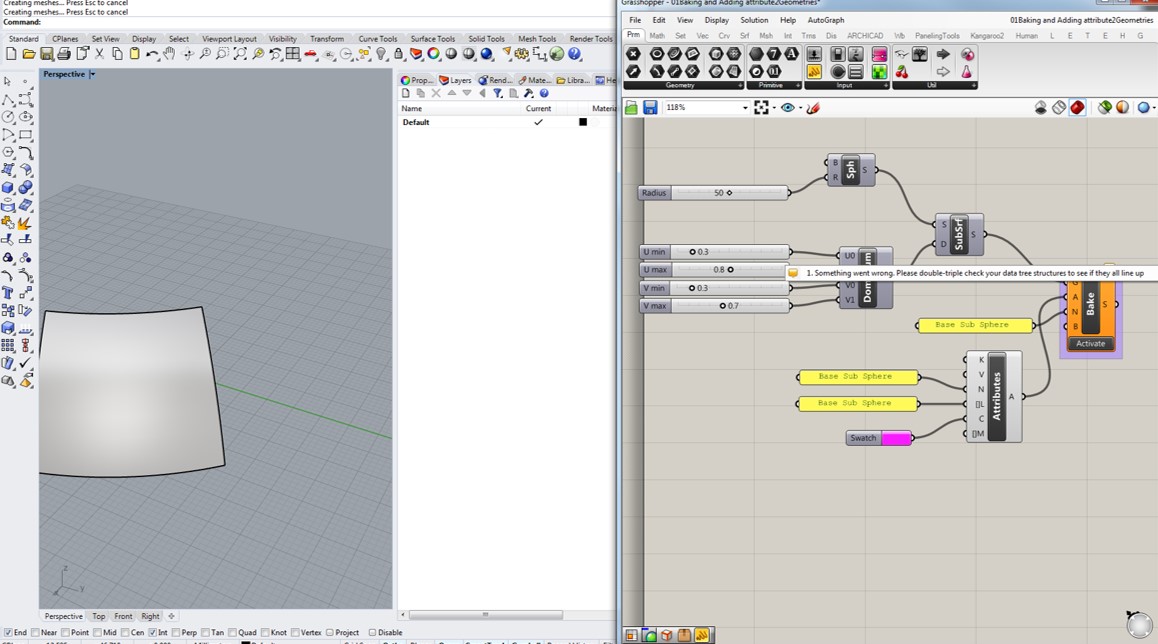Click the magenta Swatch colour
Image resolution: width=1158 pixels, height=644 pixels.
pos(897,438)
